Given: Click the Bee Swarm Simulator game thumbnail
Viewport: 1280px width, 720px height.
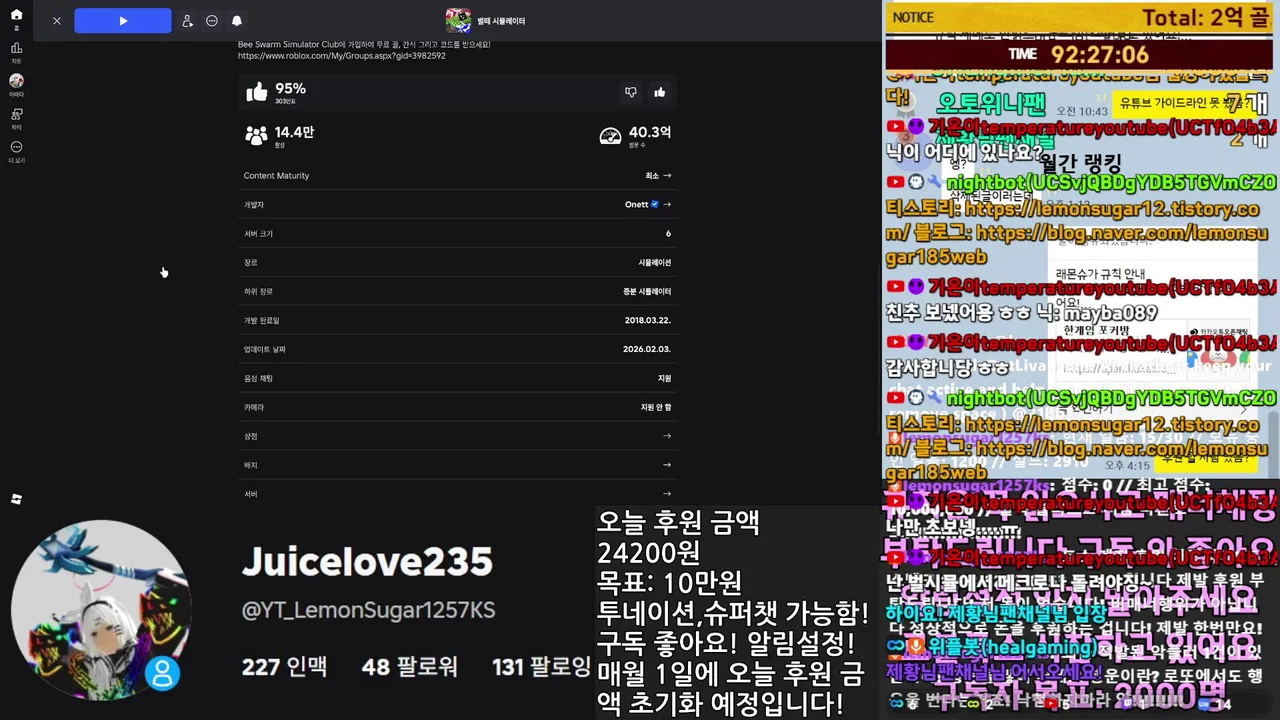Looking at the screenshot, I should click(x=458, y=20).
